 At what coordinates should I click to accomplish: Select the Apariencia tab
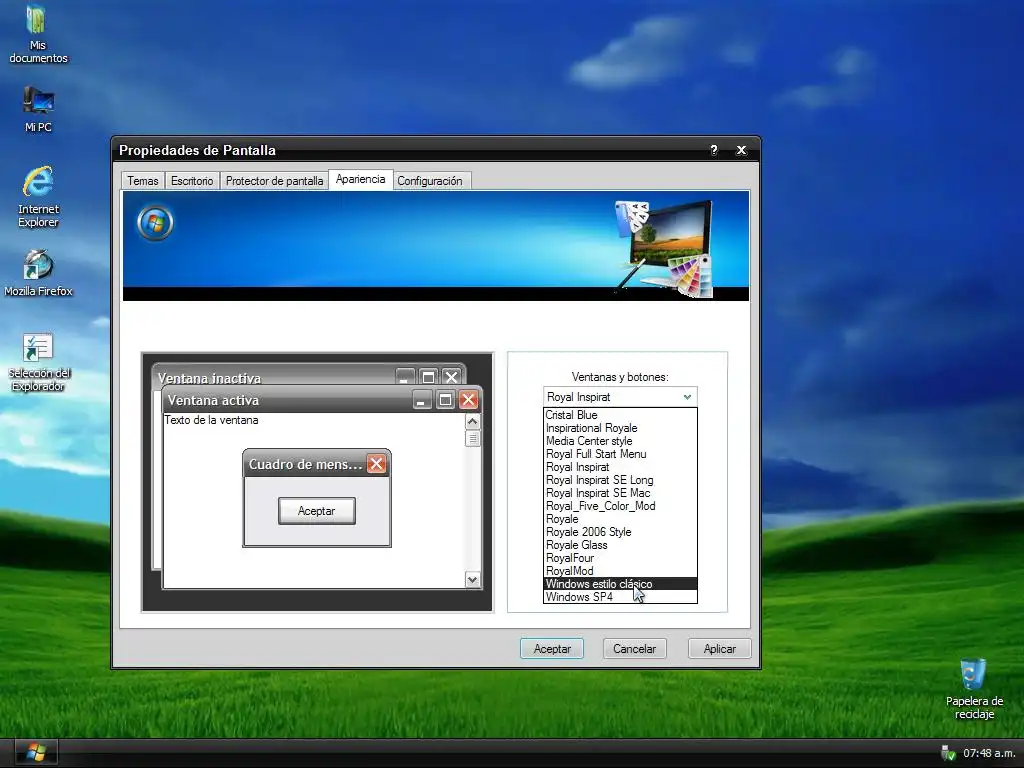tap(360, 180)
